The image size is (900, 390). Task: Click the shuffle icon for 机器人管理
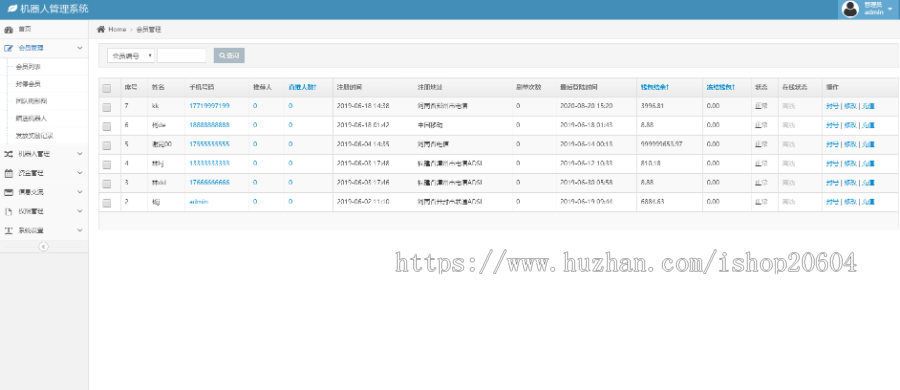(9, 154)
